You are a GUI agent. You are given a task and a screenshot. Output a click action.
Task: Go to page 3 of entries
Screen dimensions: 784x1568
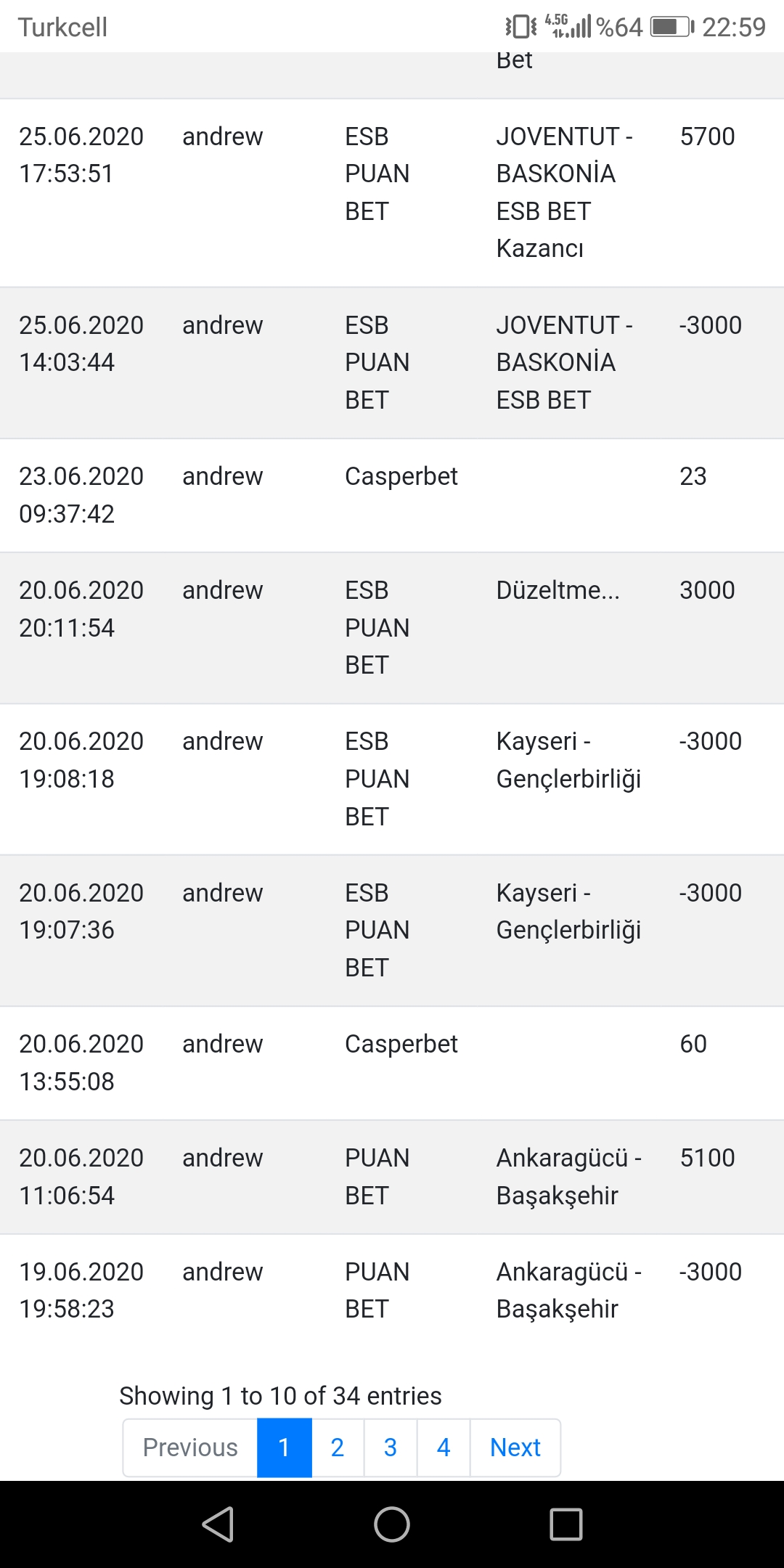tap(391, 1447)
